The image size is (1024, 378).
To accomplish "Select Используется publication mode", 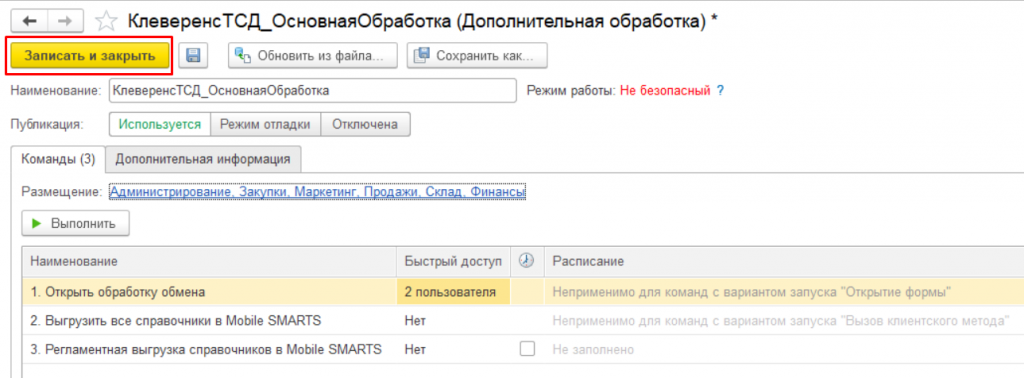I will [x=160, y=125].
